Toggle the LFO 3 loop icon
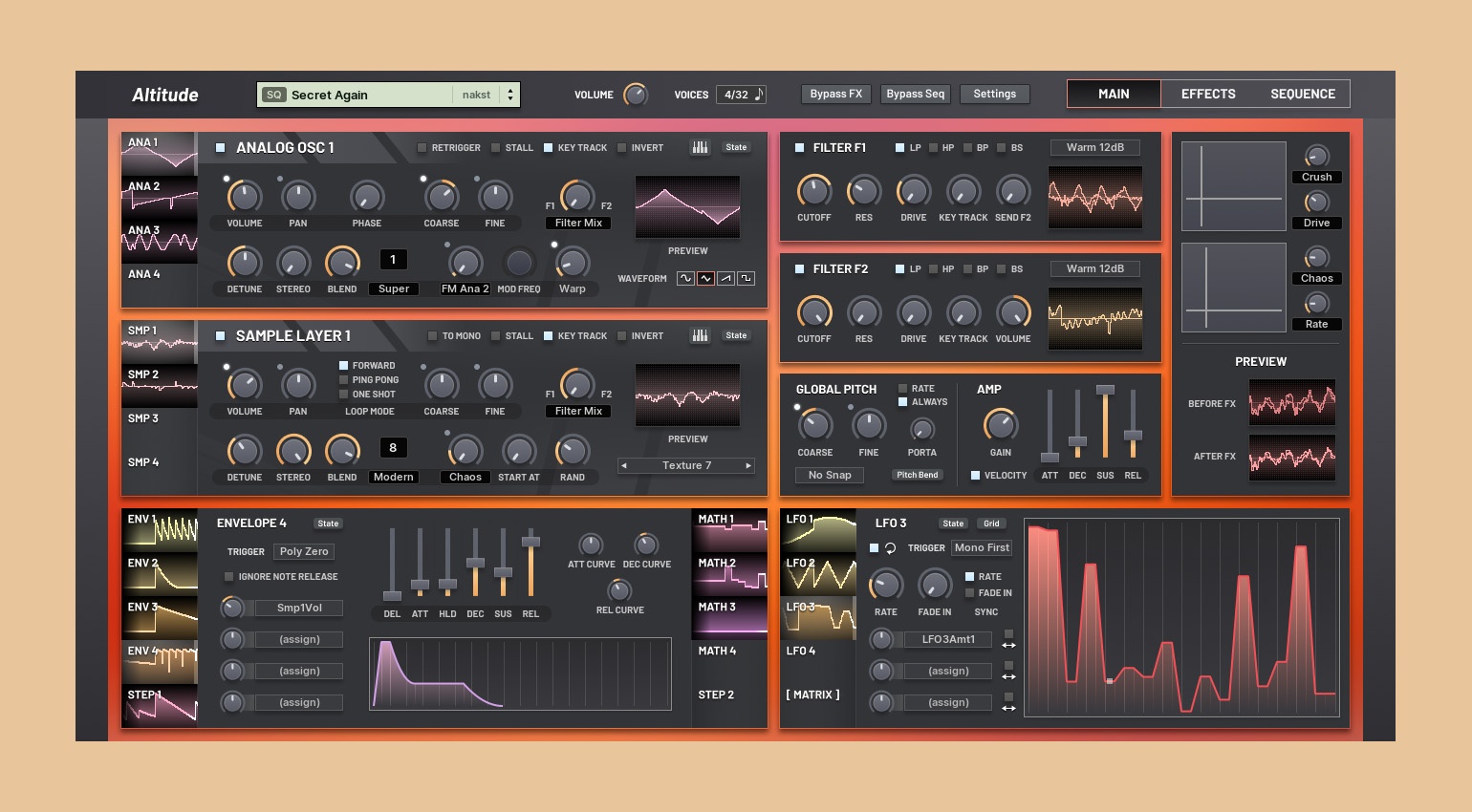The height and width of the screenshot is (812, 1472). click(x=890, y=548)
